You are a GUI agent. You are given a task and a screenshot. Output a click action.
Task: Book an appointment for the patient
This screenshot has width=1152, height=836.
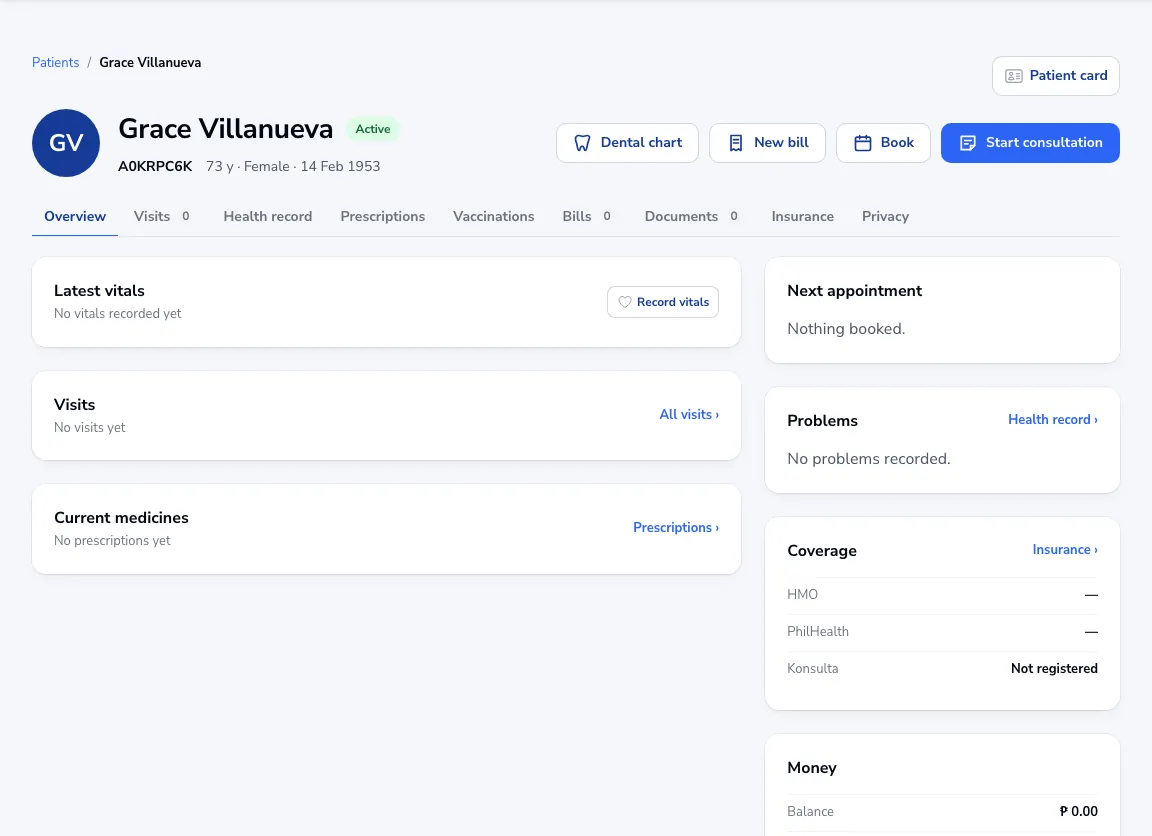point(883,143)
